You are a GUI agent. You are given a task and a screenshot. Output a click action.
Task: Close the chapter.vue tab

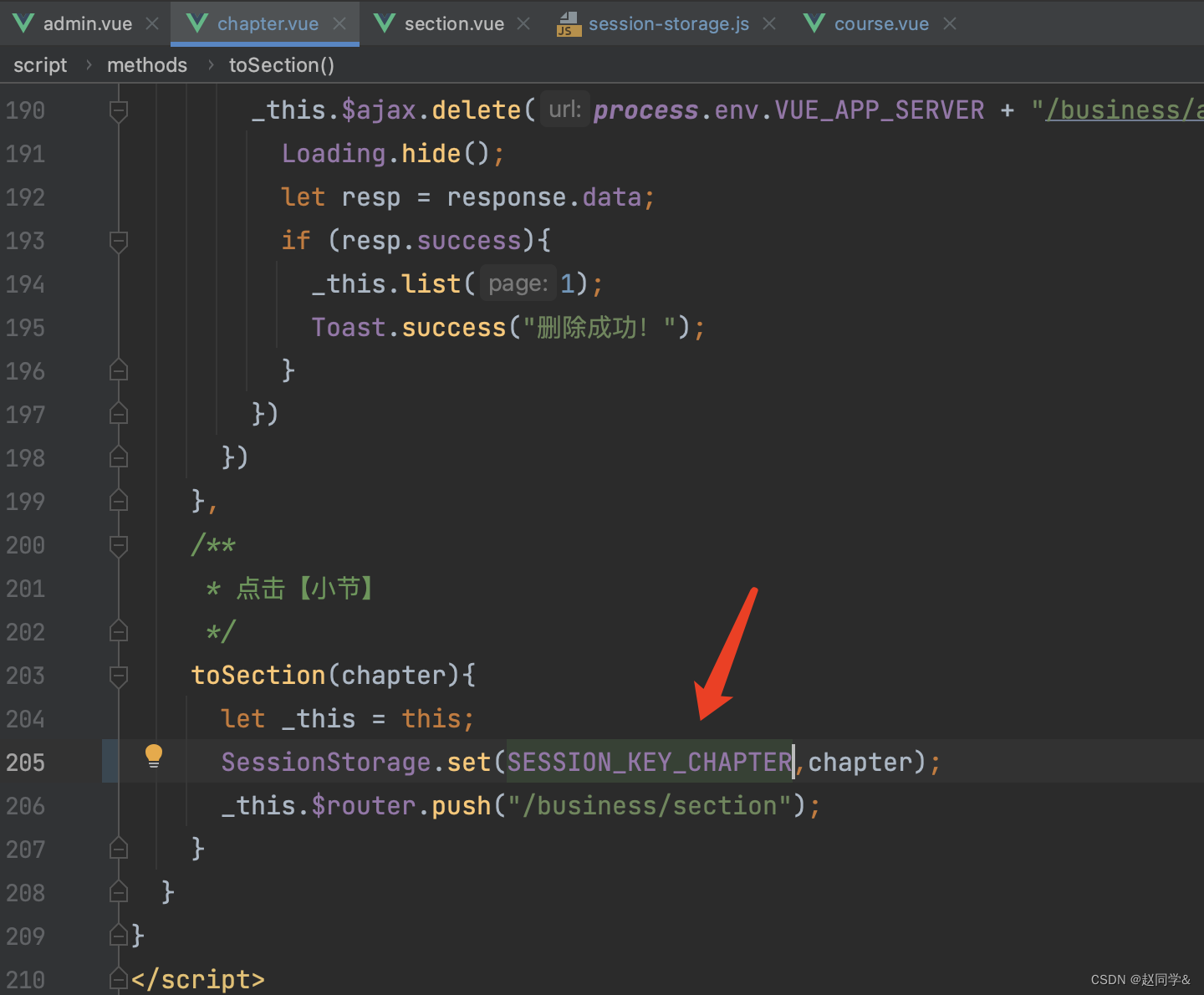[339, 23]
